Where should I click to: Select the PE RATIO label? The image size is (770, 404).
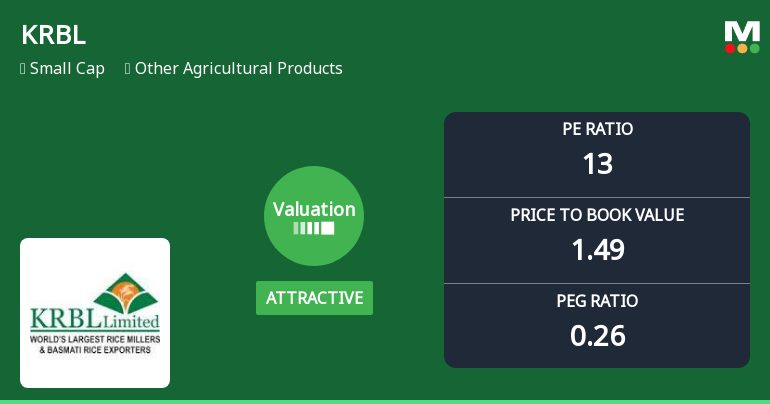click(x=597, y=129)
